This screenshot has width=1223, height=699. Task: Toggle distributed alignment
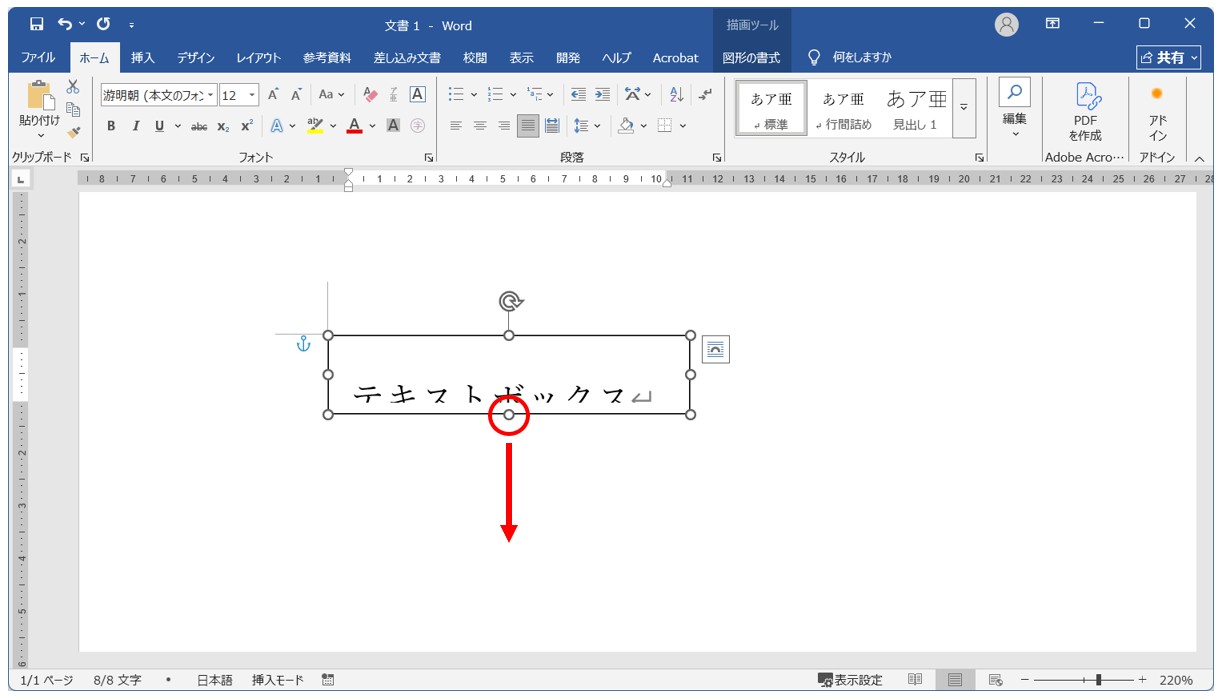coord(552,126)
